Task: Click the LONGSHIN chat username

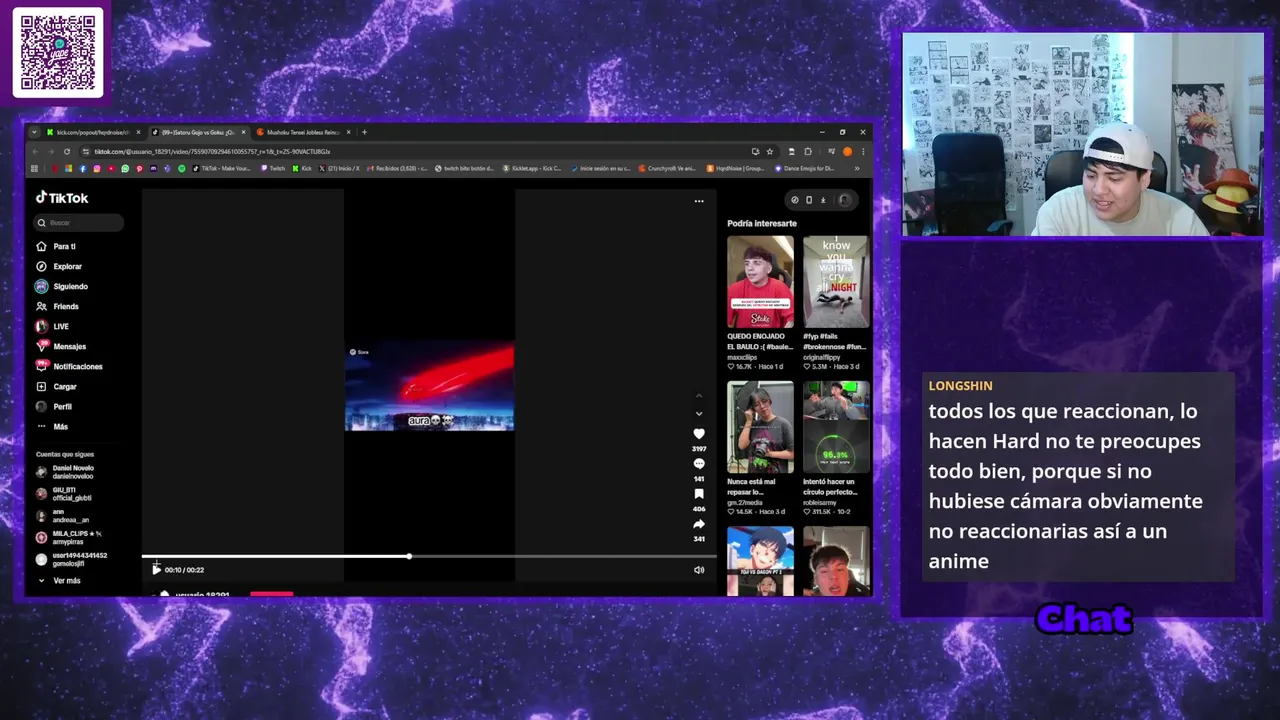Action: coord(960,386)
